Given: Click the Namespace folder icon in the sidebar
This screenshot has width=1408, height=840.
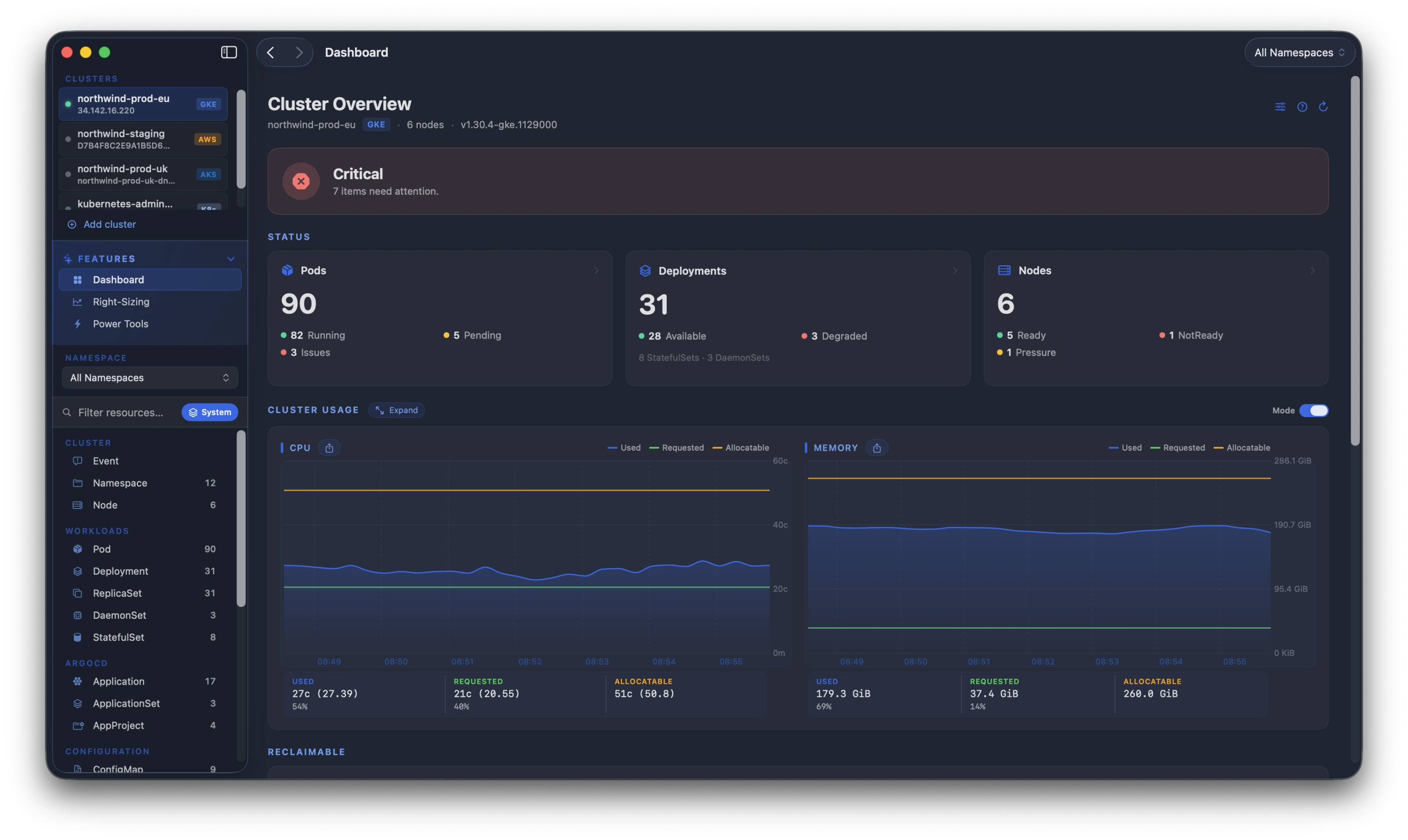Looking at the screenshot, I should coord(78,483).
